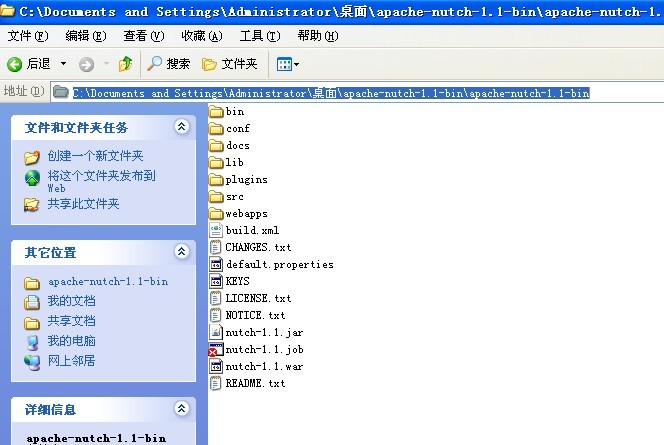The image size is (664, 445).
Task: Select the nutch-1.1.war file icon
Action: (216, 366)
